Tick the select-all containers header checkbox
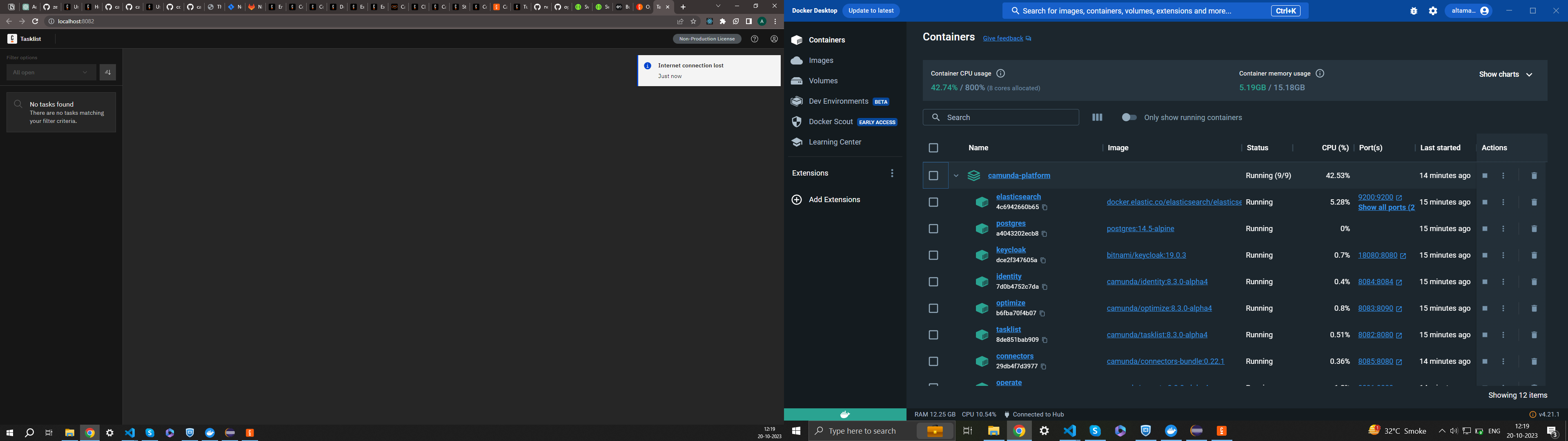This screenshot has width=1568, height=441. click(933, 148)
